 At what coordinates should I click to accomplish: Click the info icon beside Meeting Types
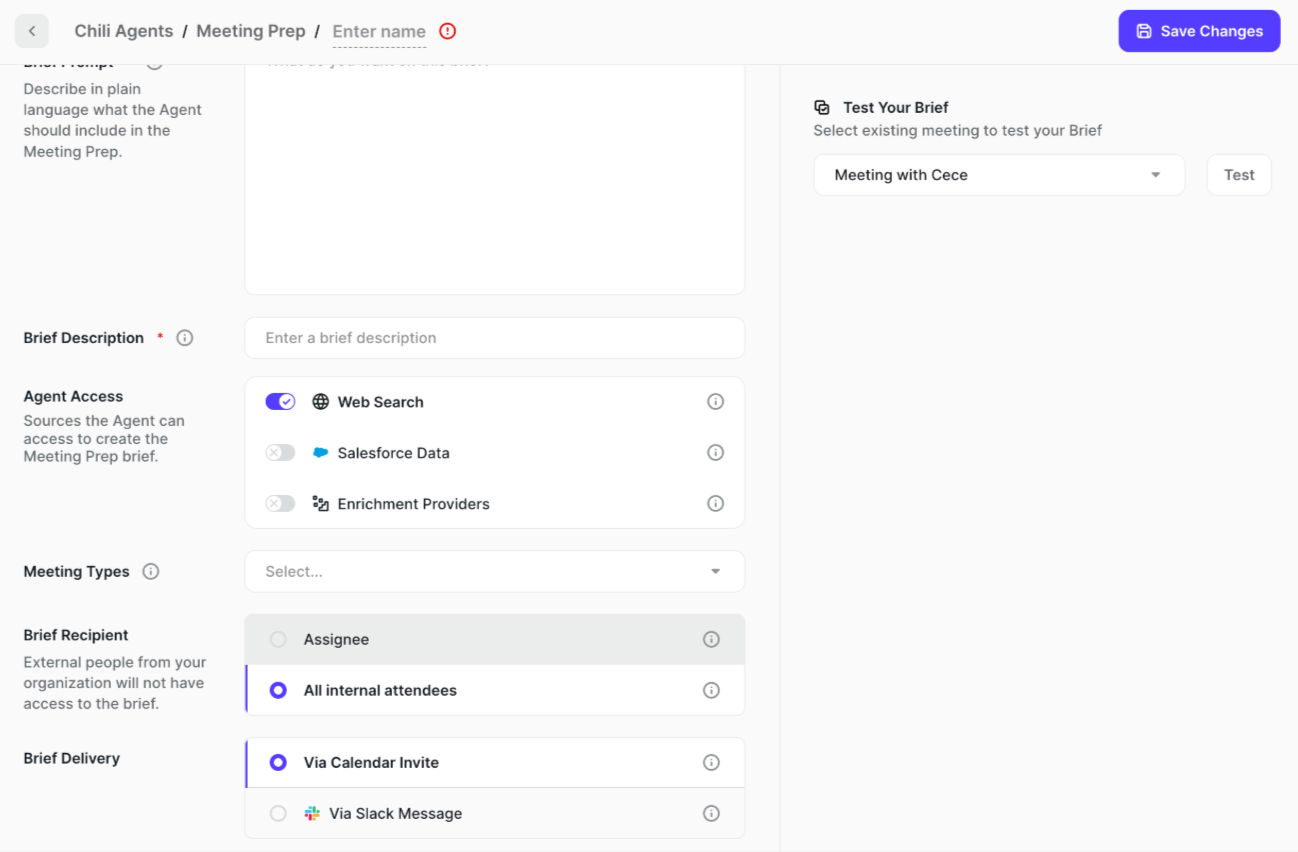click(x=151, y=572)
